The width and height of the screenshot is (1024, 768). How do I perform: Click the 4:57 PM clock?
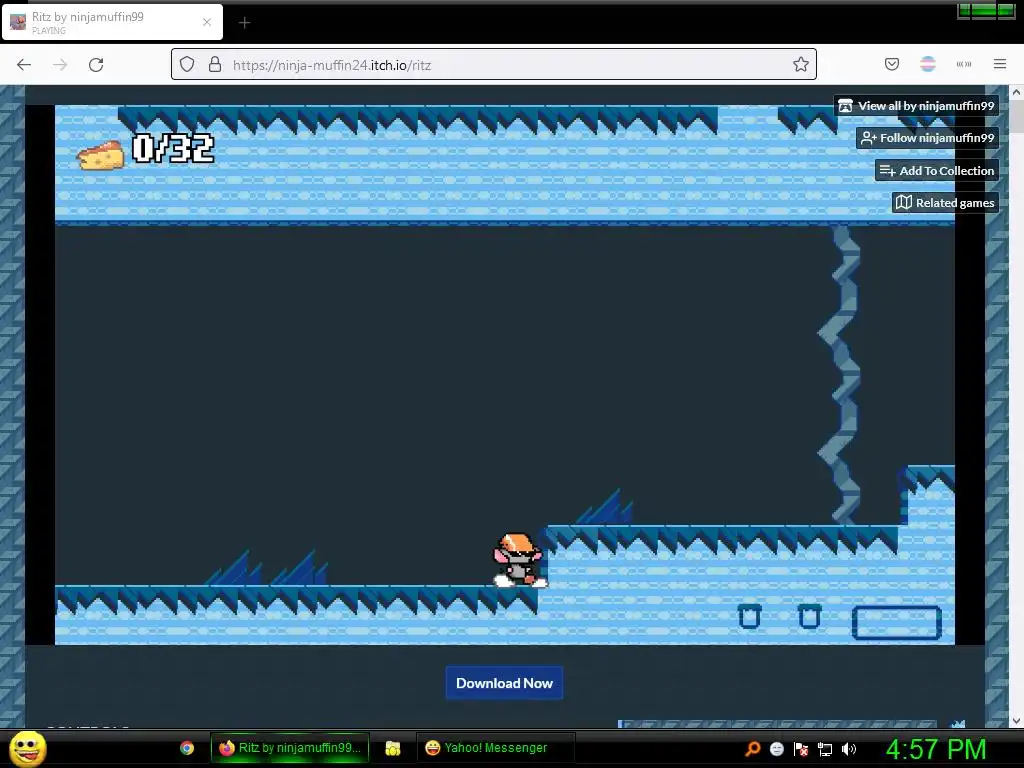pos(936,749)
